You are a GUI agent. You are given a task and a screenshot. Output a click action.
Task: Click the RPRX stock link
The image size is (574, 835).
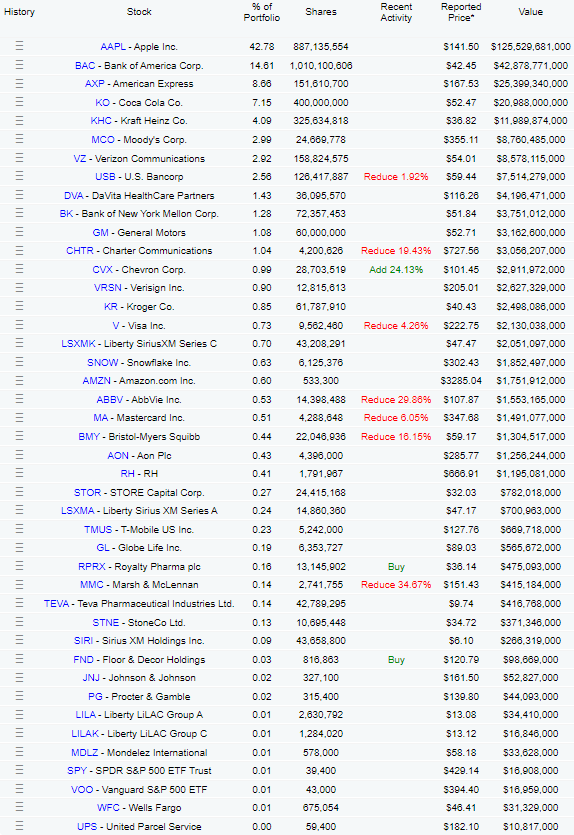click(92, 567)
